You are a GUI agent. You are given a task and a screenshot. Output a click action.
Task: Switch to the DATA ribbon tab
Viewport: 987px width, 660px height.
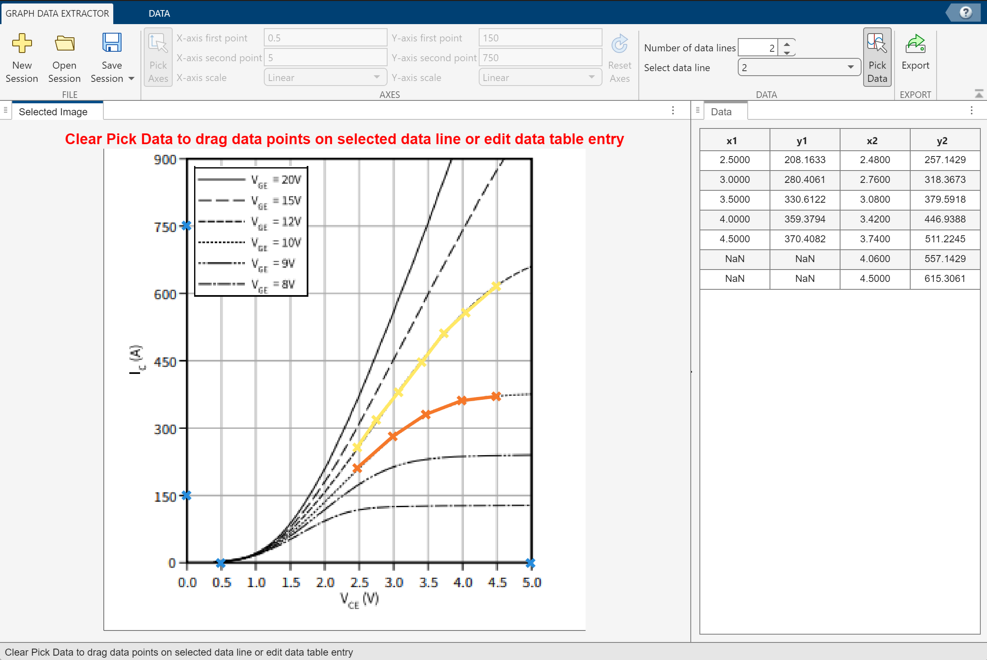pyautogui.click(x=159, y=14)
